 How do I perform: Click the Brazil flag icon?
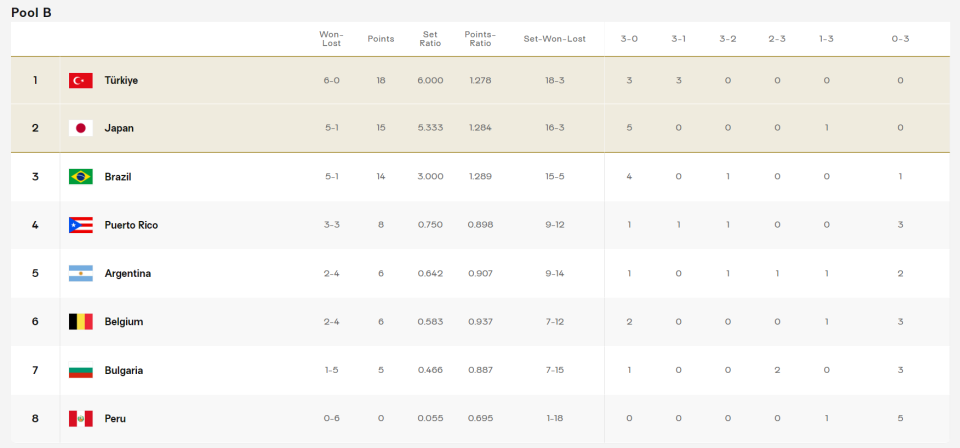tap(81, 177)
